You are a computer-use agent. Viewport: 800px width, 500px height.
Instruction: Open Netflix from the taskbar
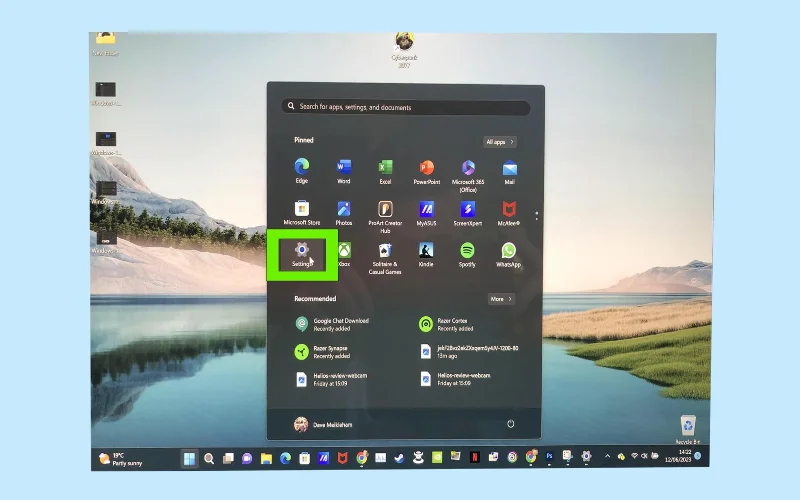coord(474,457)
